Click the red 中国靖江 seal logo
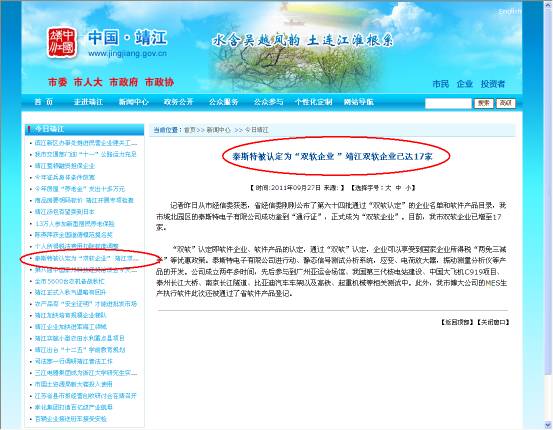 pos(62,43)
